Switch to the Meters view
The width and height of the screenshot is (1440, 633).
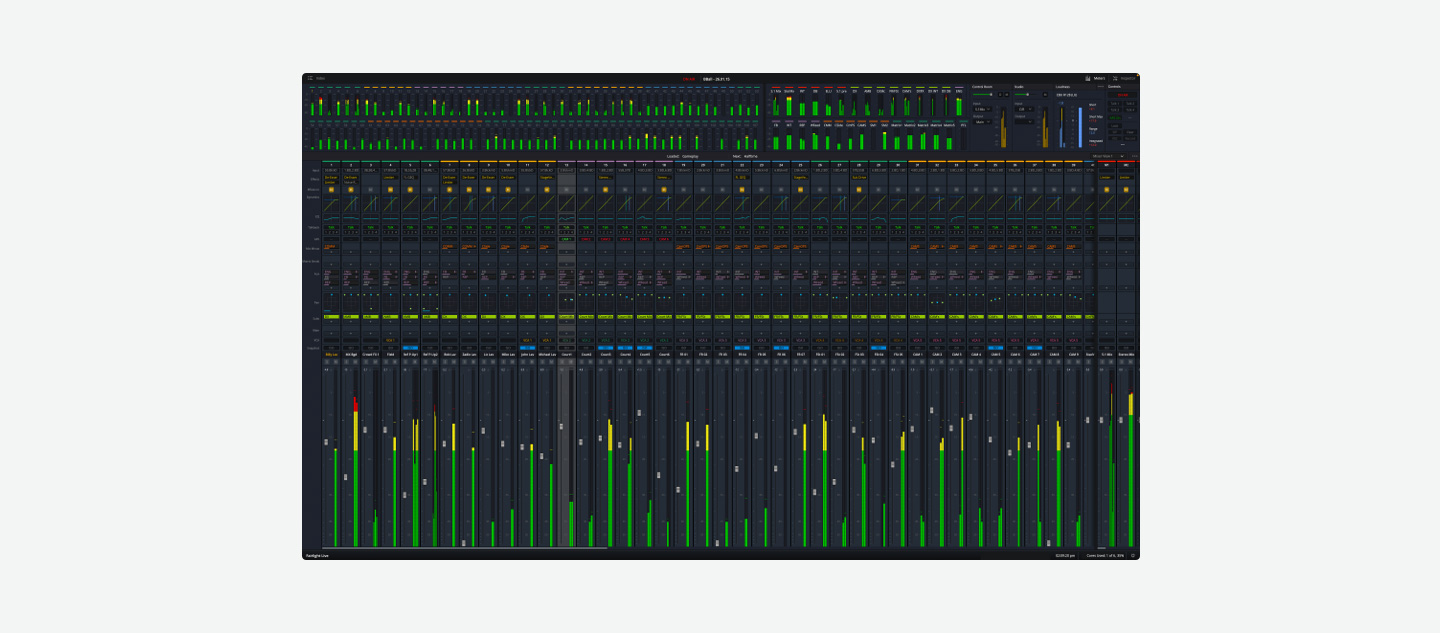[x=1095, y=78]
